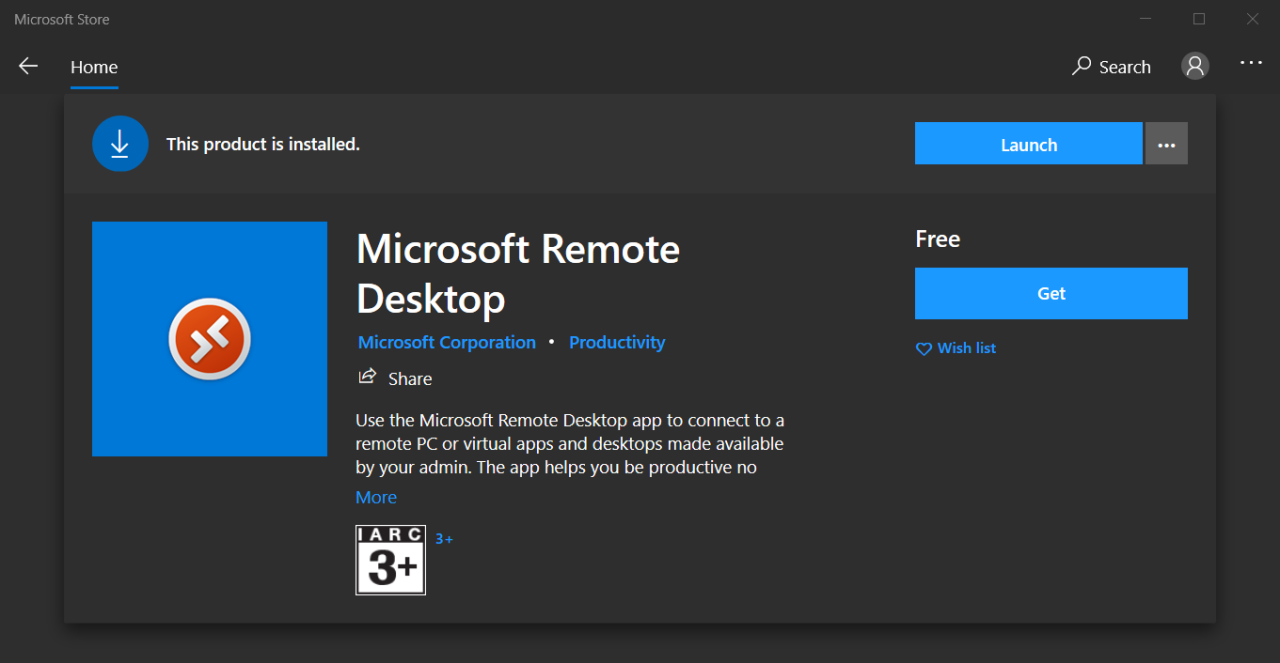Launch Microsoft Remote Desktop
The width and height of the screenshot is (1280, 663).
point(1028,144)
